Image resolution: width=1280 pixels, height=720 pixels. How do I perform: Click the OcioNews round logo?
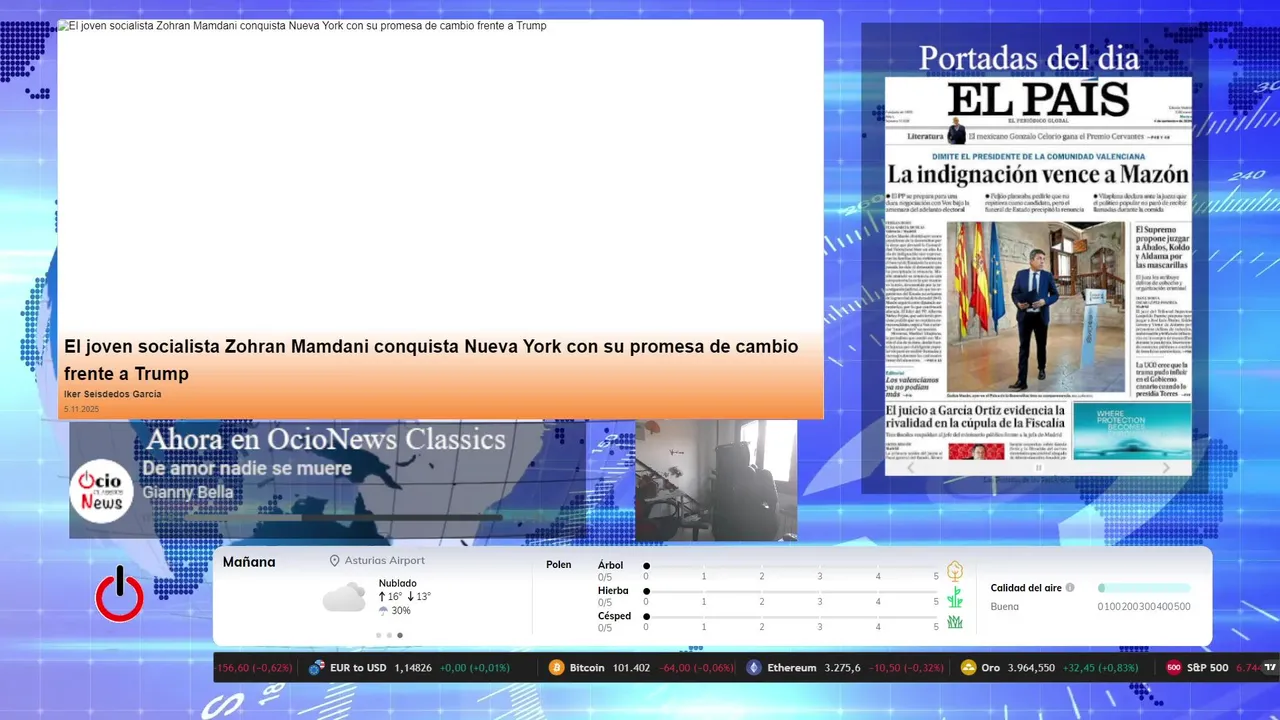(101, 490)
